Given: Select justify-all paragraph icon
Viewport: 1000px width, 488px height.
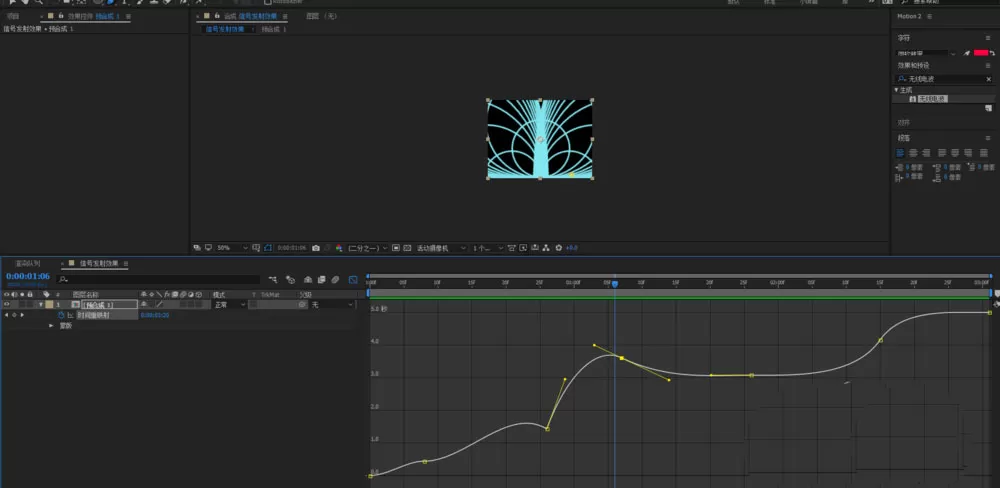Looking at the screenshot, I should [983, 153].
